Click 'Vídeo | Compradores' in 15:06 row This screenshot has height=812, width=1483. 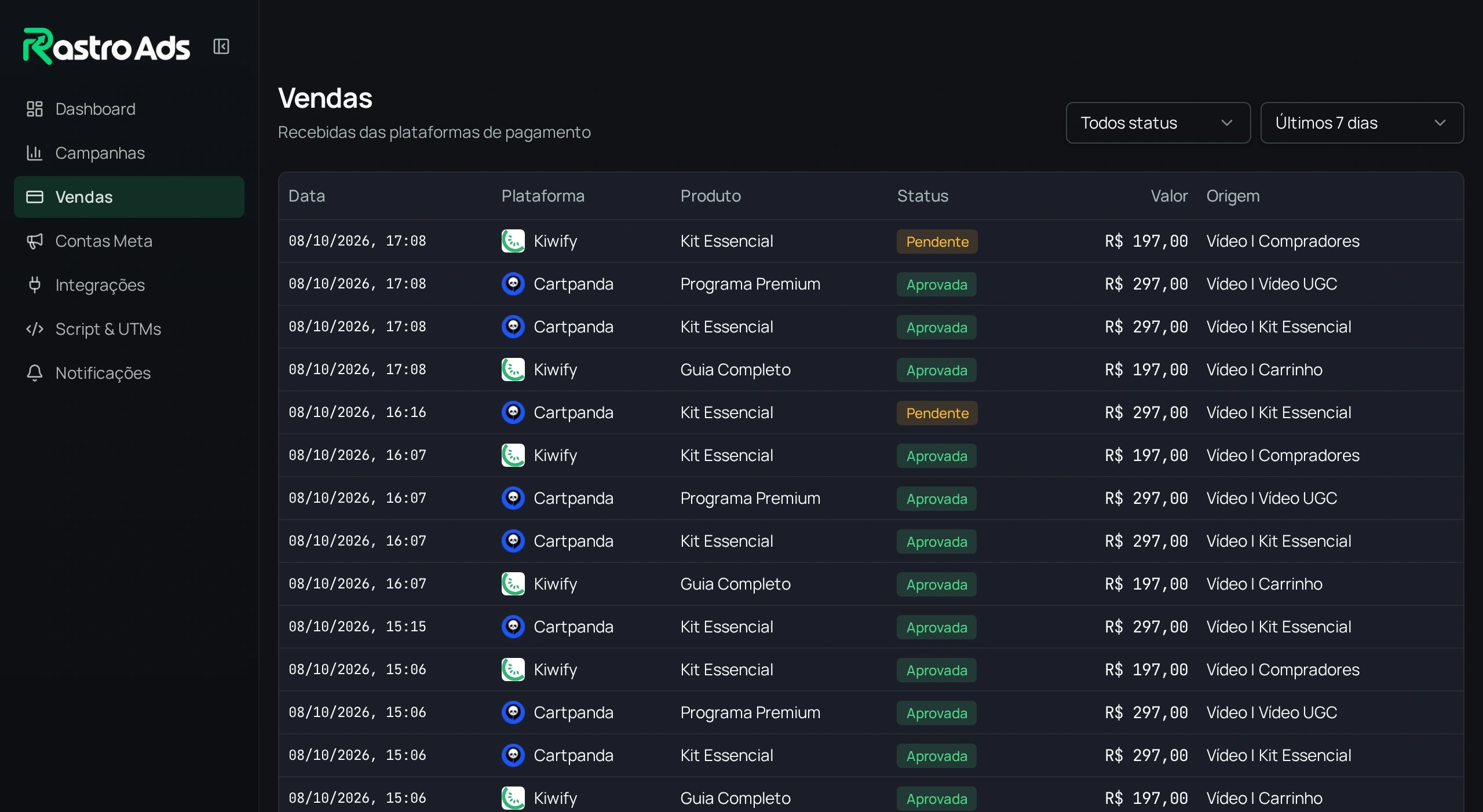click(x=1283, y=670)
